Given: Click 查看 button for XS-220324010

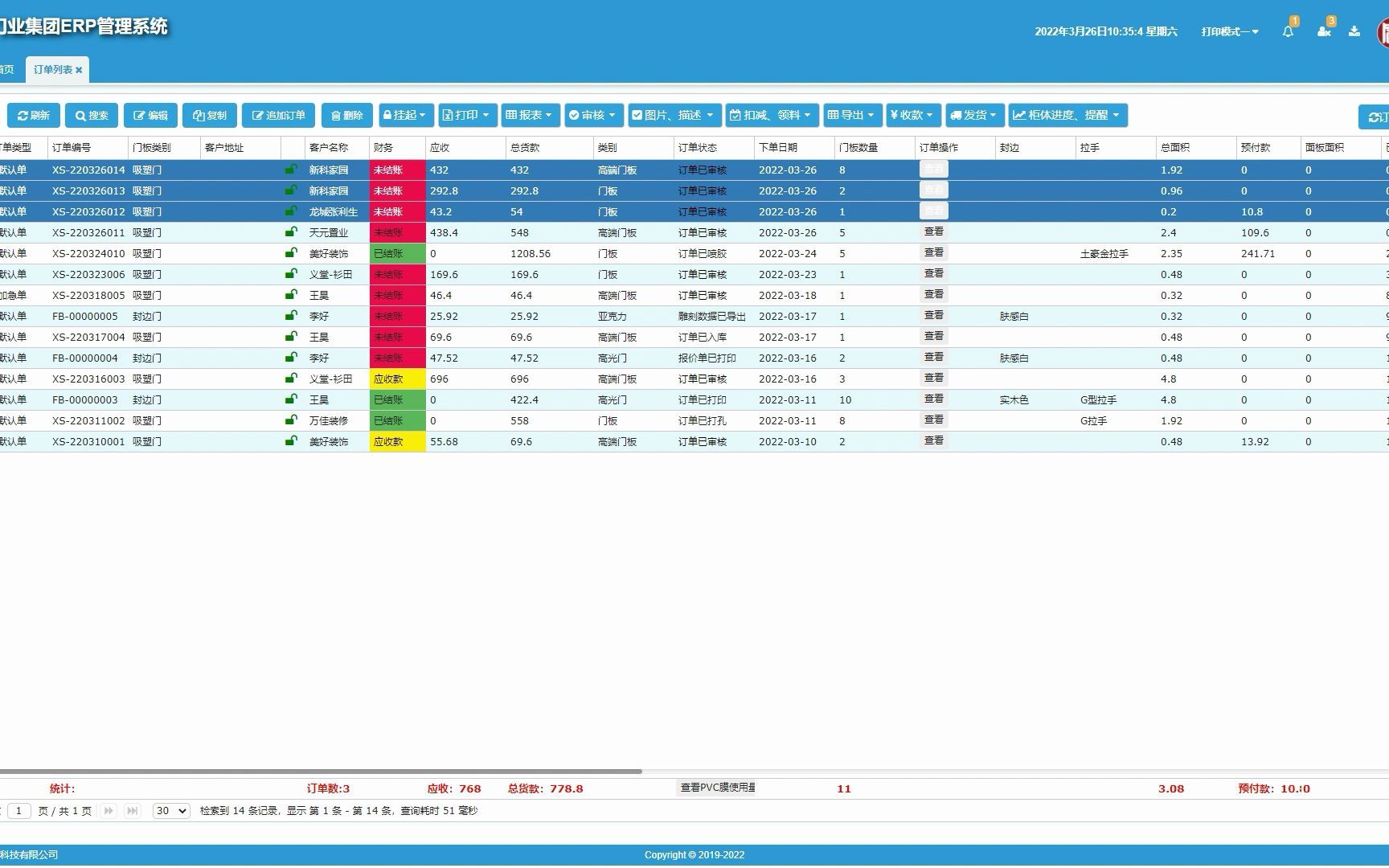Looking at the screenshot, I should pos(933,252).
